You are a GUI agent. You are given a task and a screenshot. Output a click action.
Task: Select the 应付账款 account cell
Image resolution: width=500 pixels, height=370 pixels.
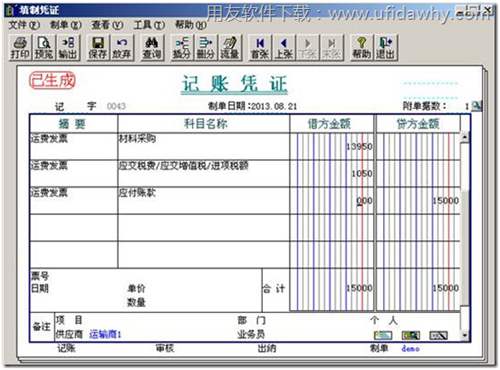pos(203,200)
